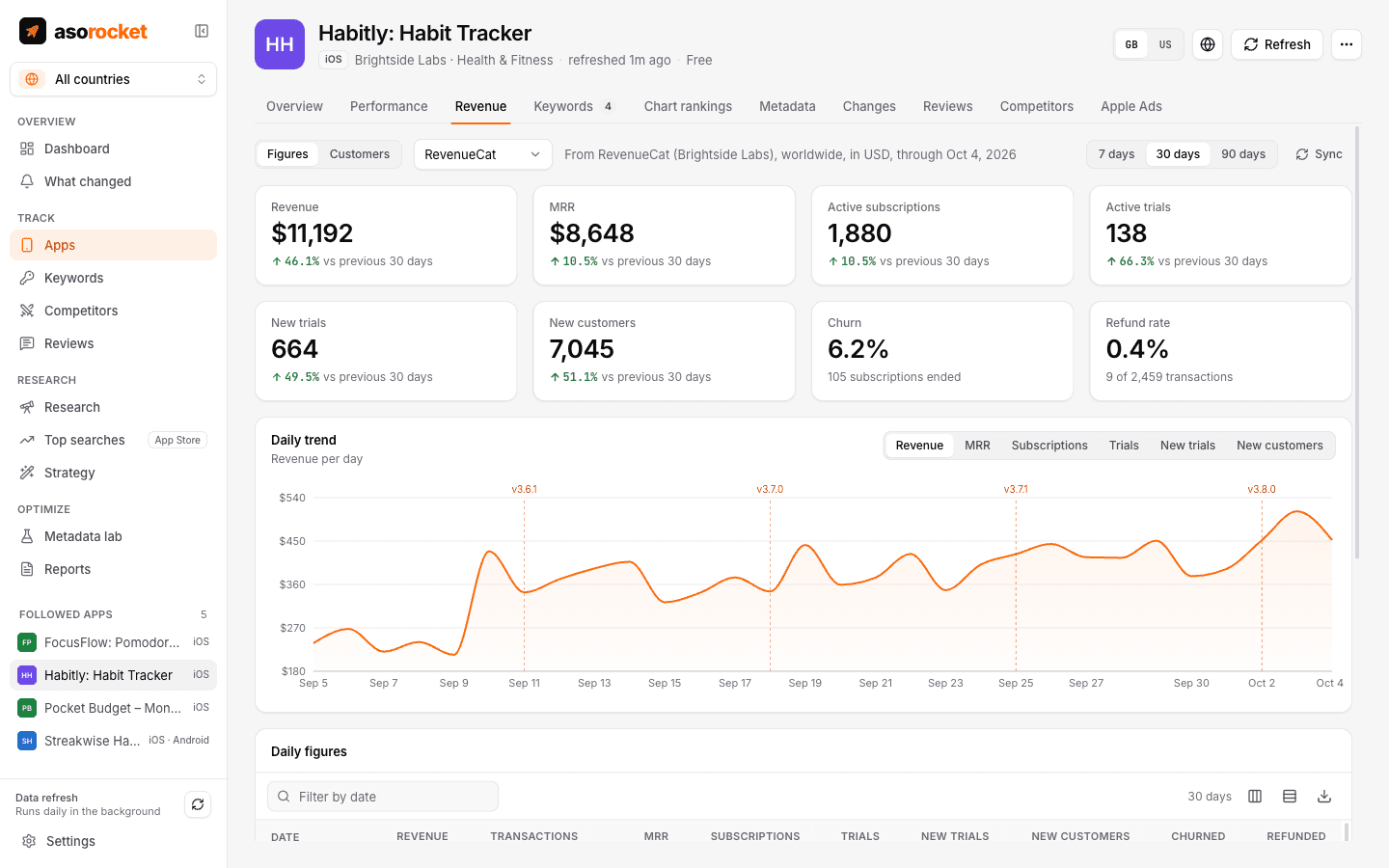Click the v3.8.0 release marker
This screenshot has width=1389, height=868.
(1262, 489)
